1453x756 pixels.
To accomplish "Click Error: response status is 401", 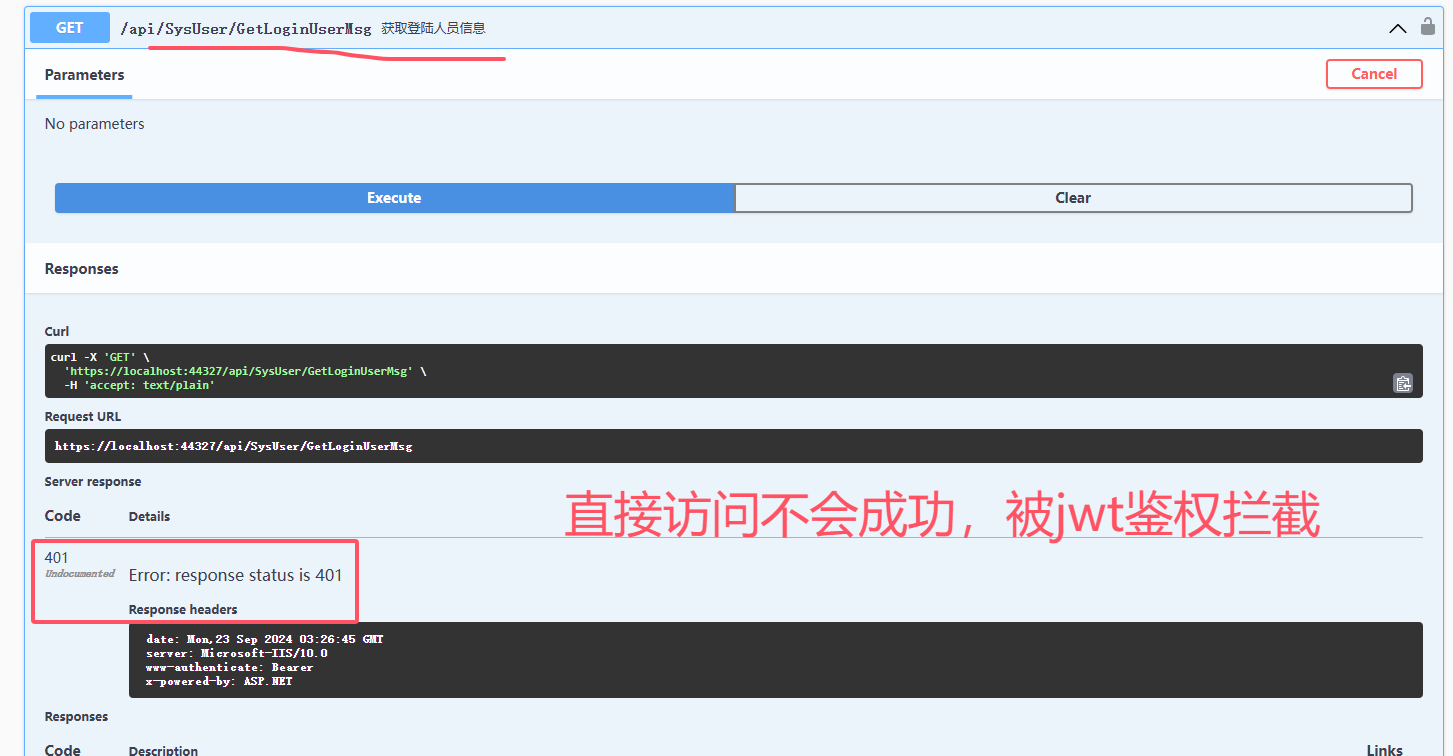I will pyautogui.click(x=236, y=576).
